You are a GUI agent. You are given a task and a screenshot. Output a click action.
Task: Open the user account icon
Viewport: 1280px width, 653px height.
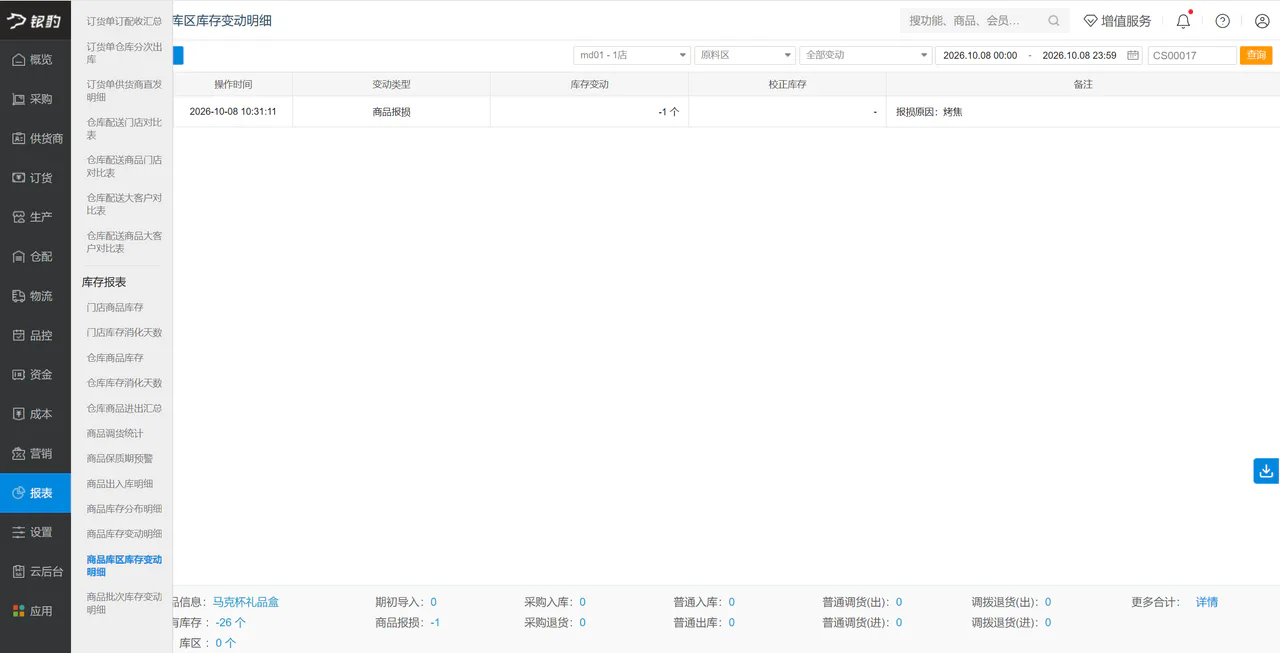pyautogui.click(x=1262, y=21)
